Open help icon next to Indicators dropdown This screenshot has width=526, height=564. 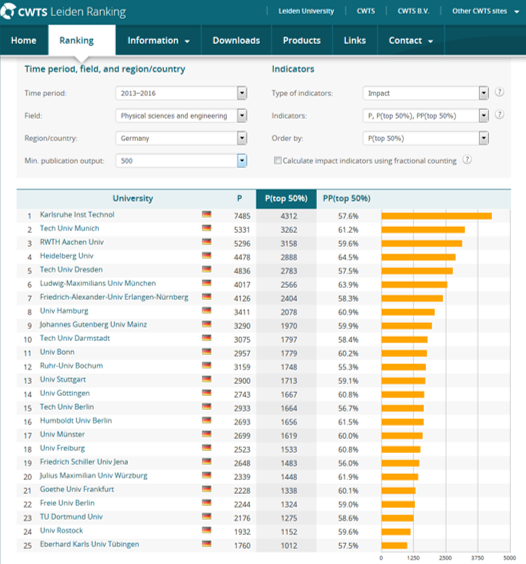point(499,115)
